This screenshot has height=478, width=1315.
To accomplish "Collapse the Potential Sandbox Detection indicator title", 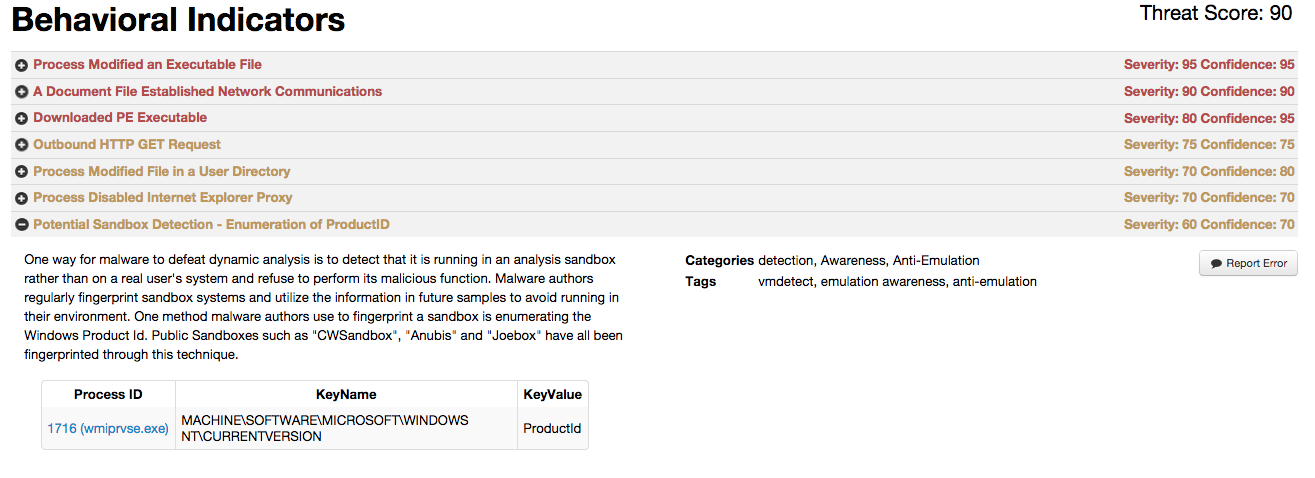I will pos(211,225).
